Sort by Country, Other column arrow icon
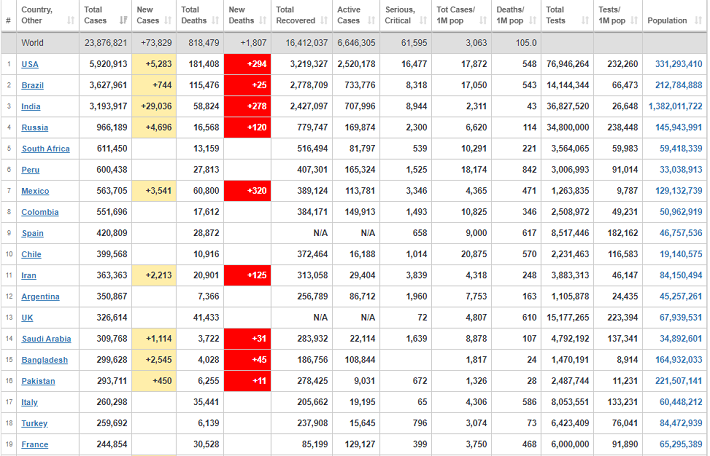 point(71,20)
